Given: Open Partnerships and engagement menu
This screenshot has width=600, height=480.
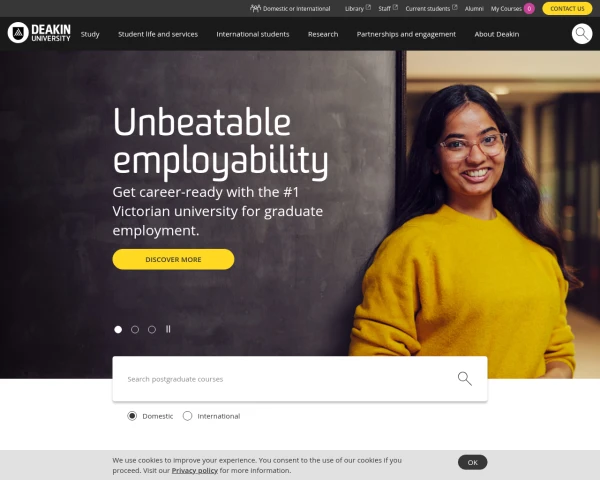Looking at the screenshot, I should (406, 34).
